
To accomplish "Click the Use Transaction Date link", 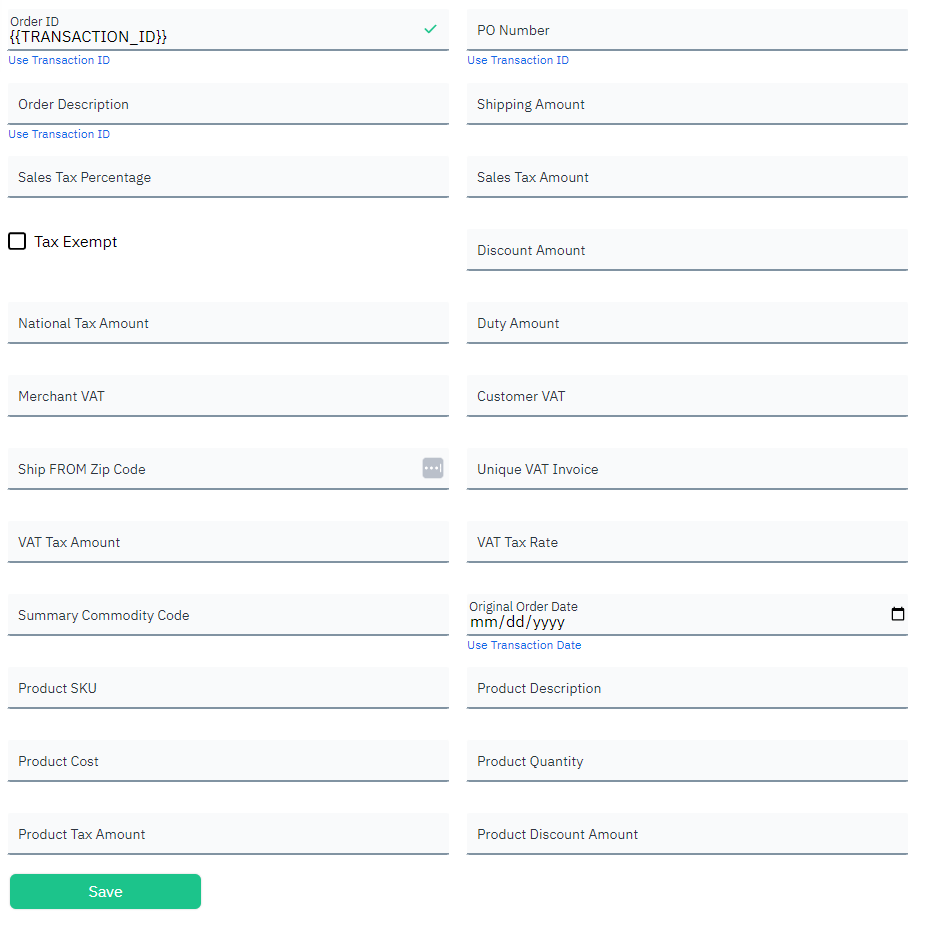I will [524, 645].
